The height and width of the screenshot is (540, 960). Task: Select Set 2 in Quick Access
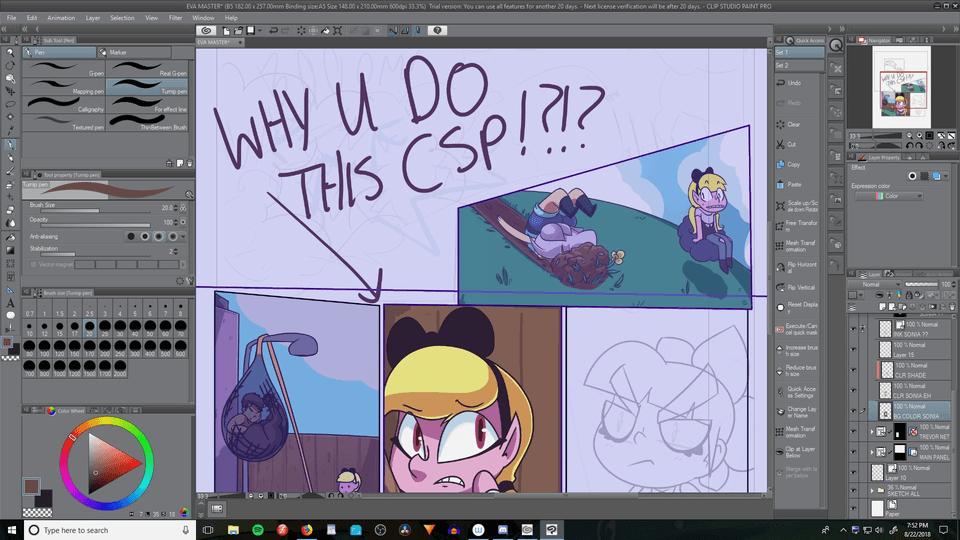pyautogui.click(x=783, y=65)
